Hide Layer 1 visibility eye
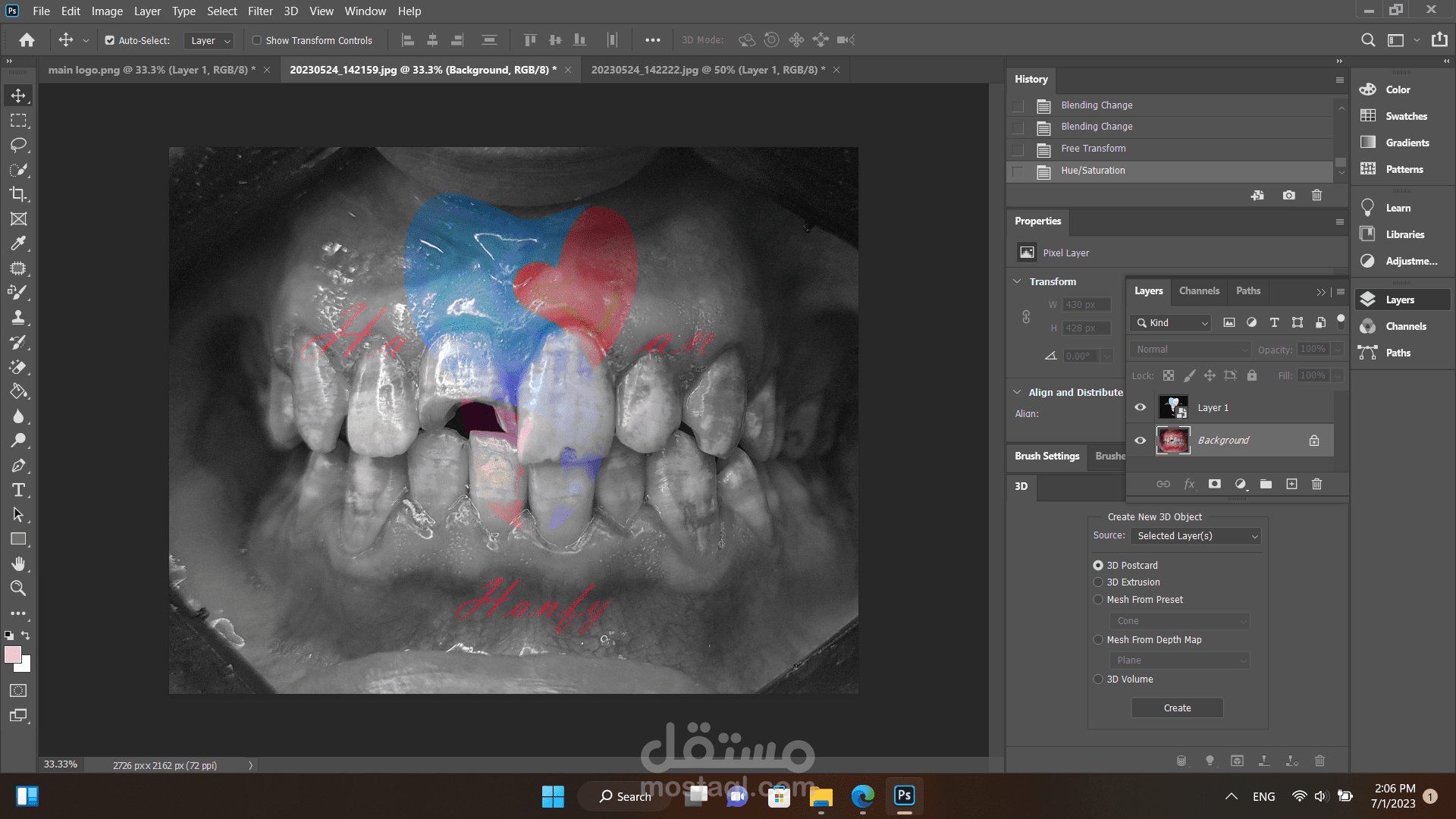Viewport: 1456px width, 819px height. point(1140,407)
